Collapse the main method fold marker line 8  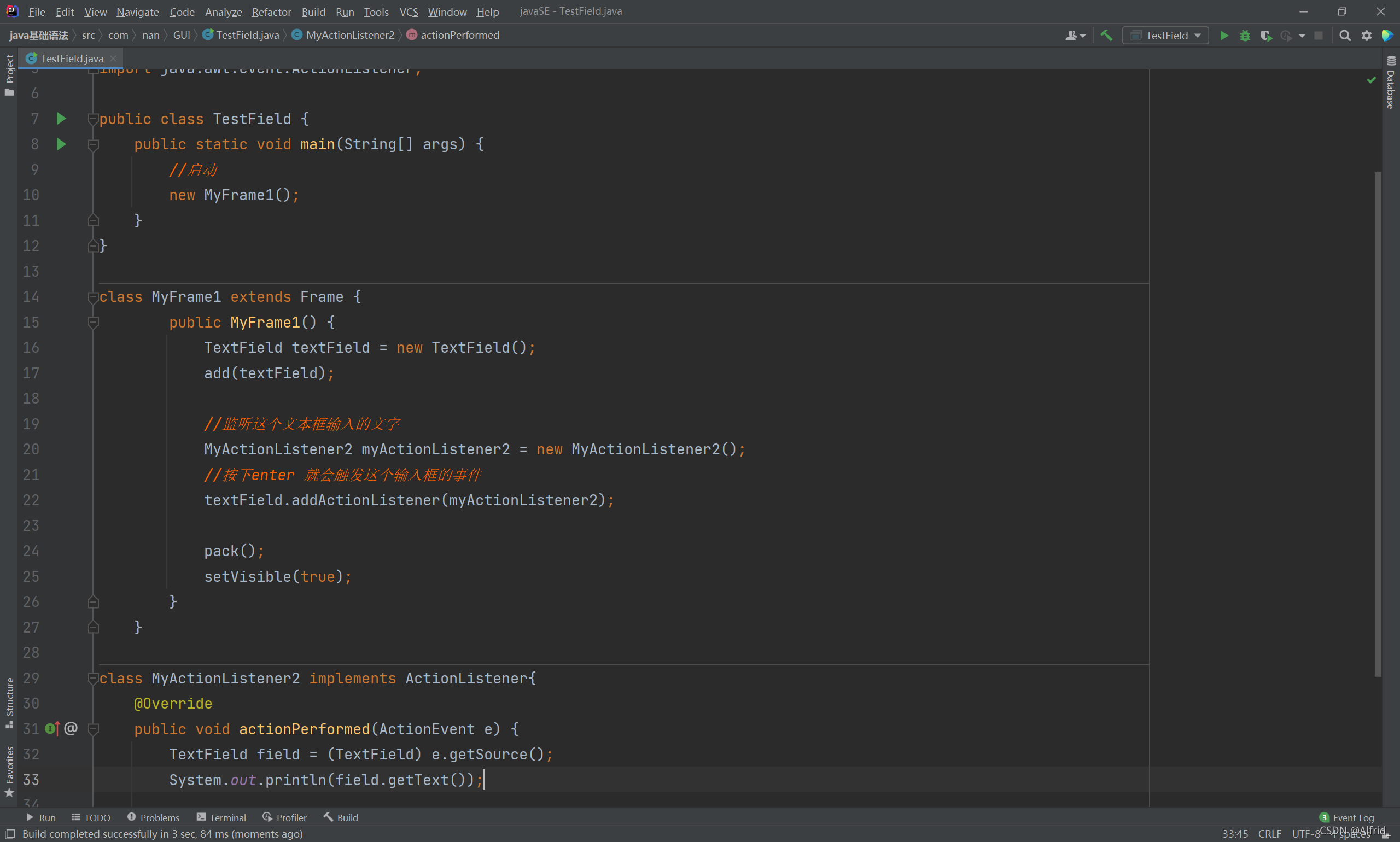94,145
